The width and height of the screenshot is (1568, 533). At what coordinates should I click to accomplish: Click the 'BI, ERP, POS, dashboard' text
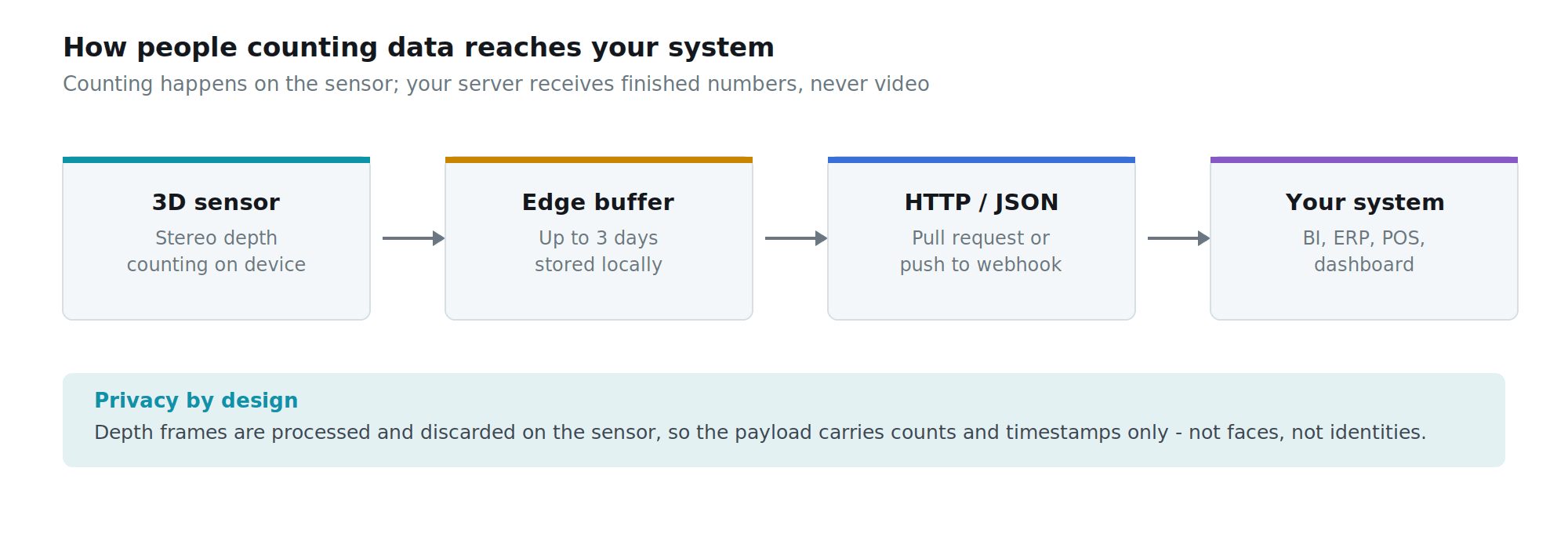1364,251
